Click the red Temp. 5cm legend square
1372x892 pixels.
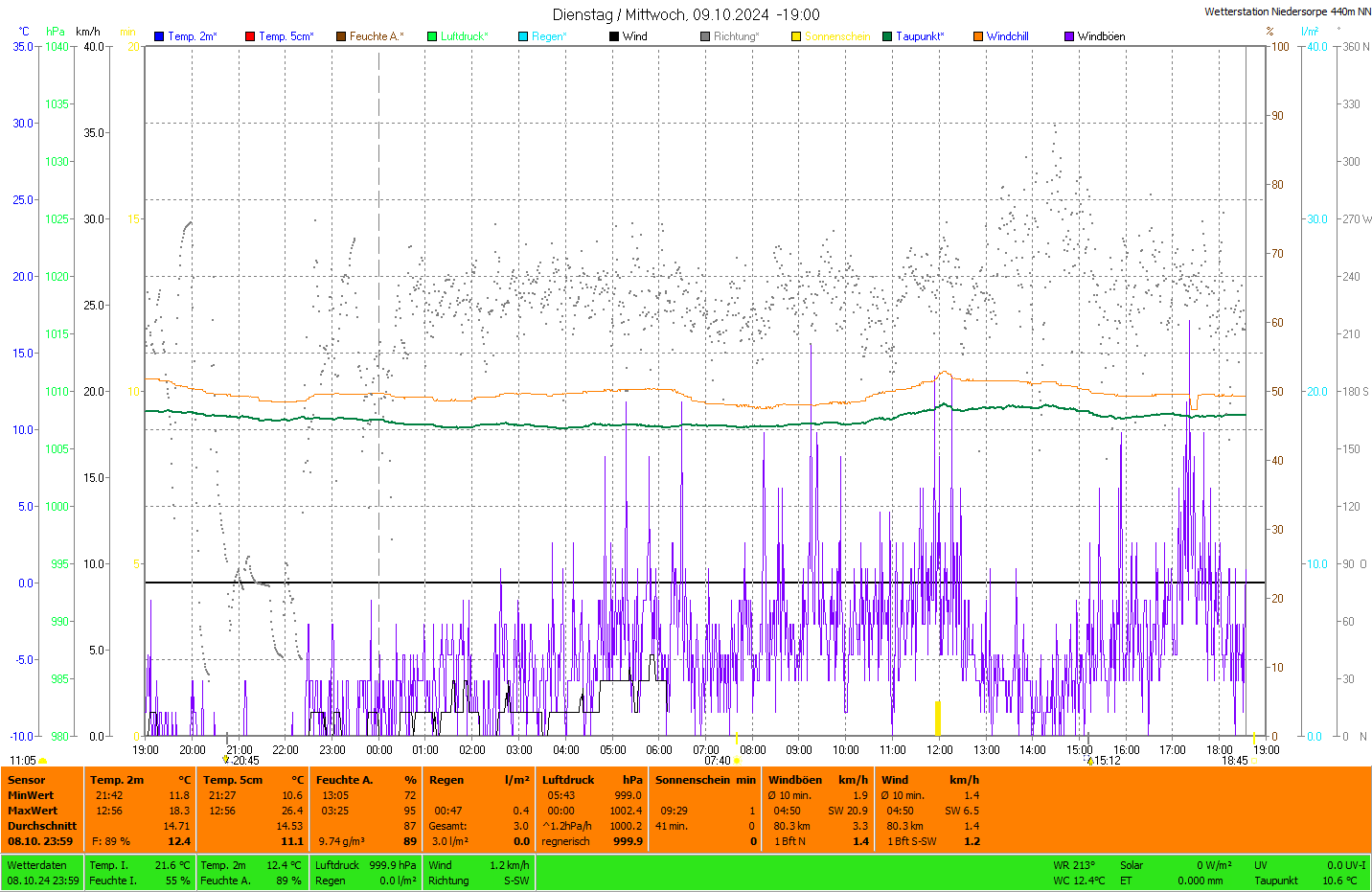click(x=250, y=36)
